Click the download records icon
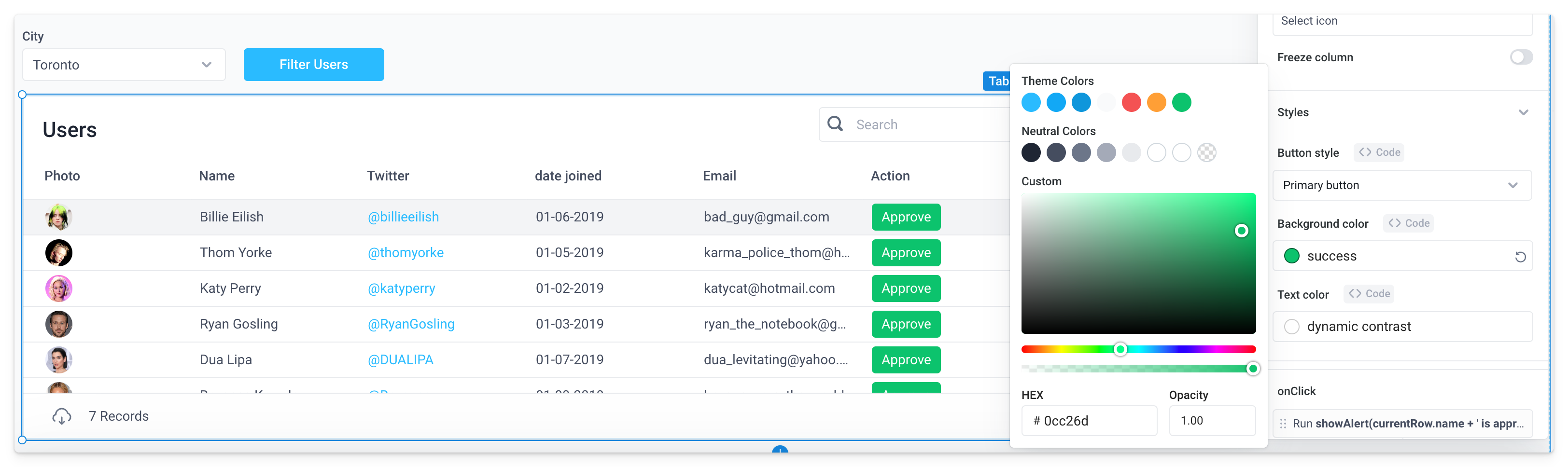This screenshot has height=467, width=1568. pos(61,416)
